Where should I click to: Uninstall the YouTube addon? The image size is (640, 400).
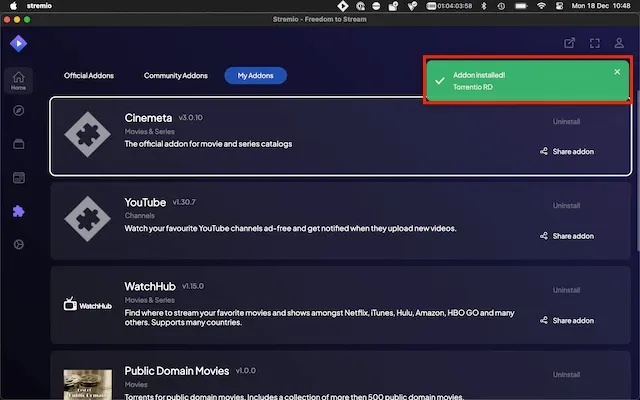[x=566, y=206]
